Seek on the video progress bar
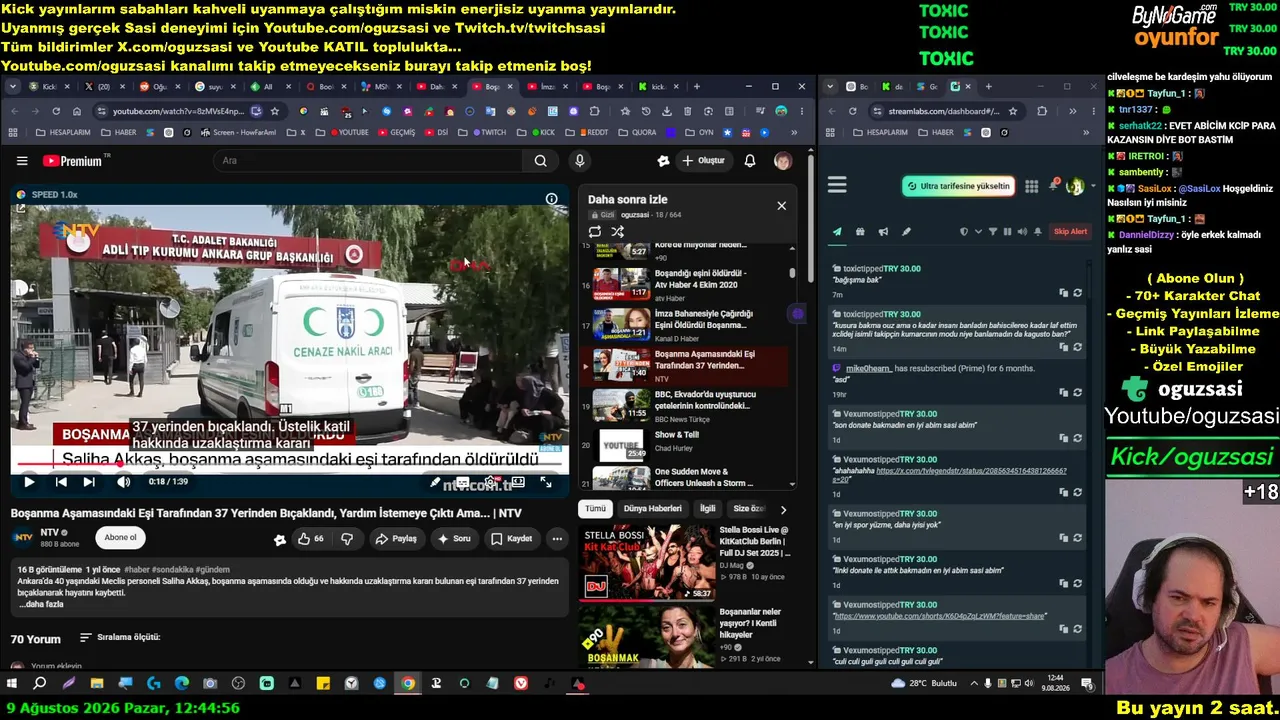1280x720 pixels. [290, 465]
